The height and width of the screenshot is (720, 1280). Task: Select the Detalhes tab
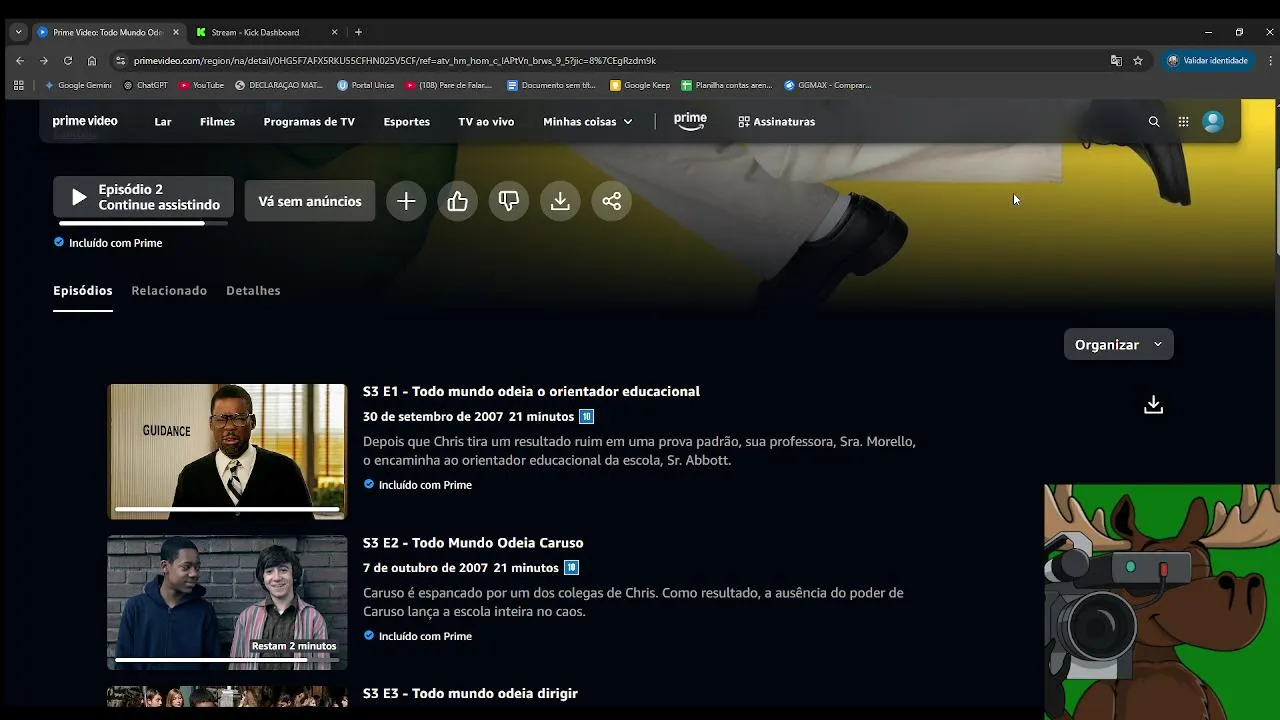click(x=253, y=291)
